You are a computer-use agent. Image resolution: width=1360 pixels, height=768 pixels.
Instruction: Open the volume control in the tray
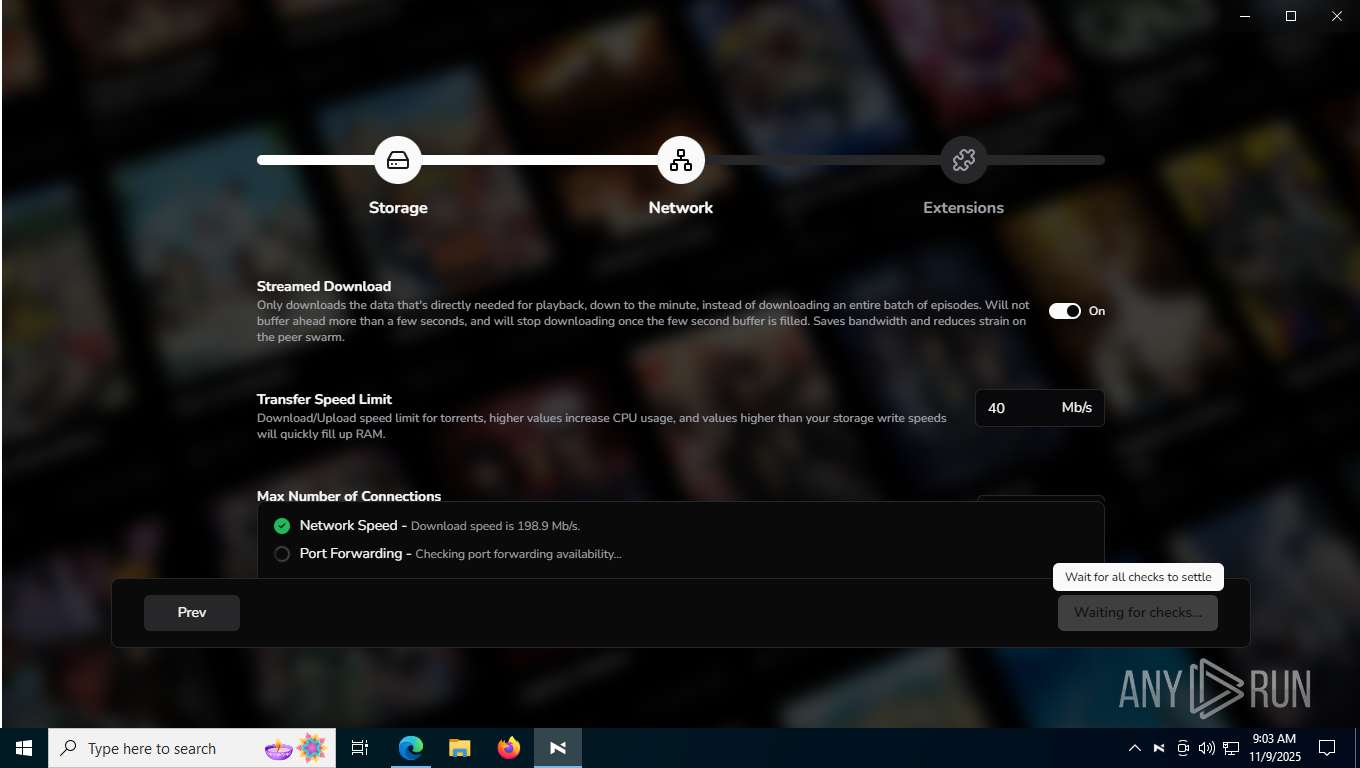click(x=1207, y=748)
